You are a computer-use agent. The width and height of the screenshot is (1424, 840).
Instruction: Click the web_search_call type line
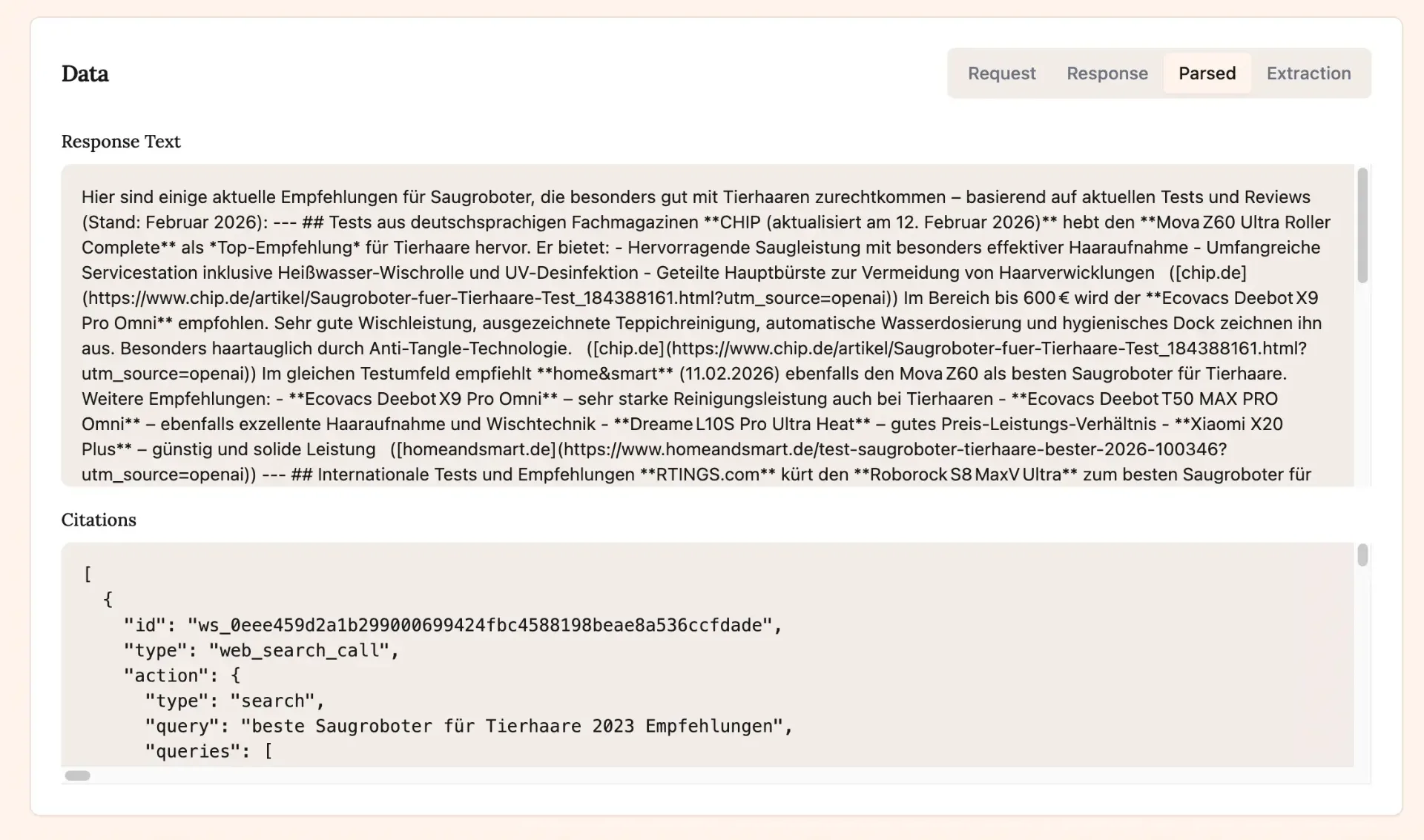(x=261, y=650)
